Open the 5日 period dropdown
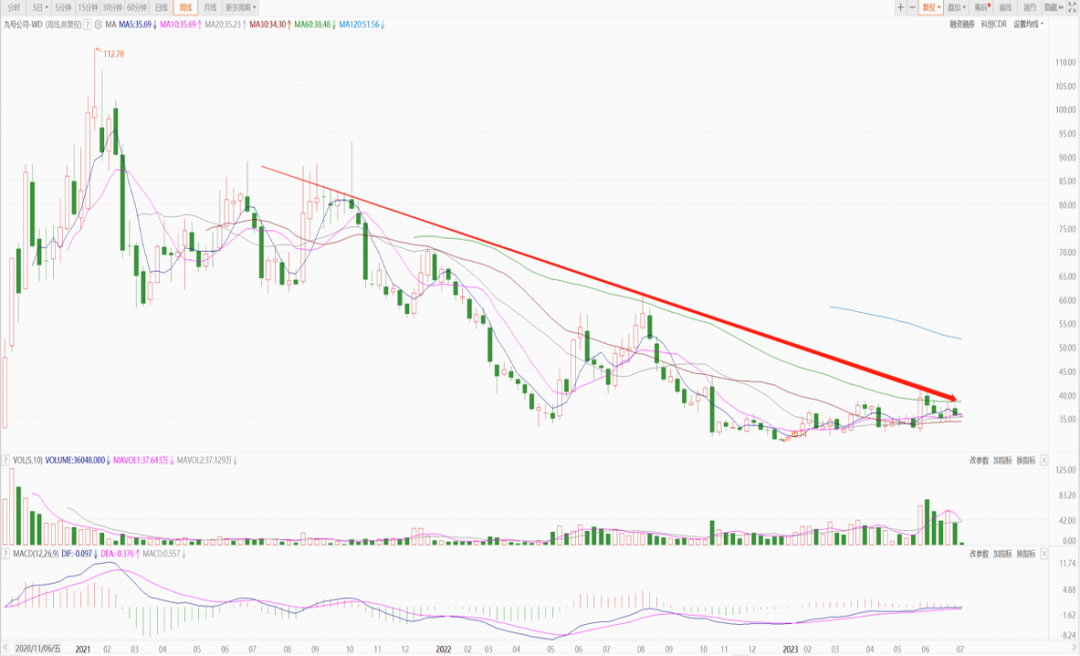Viewport: 1080px width, 656px height. (40, 8)
